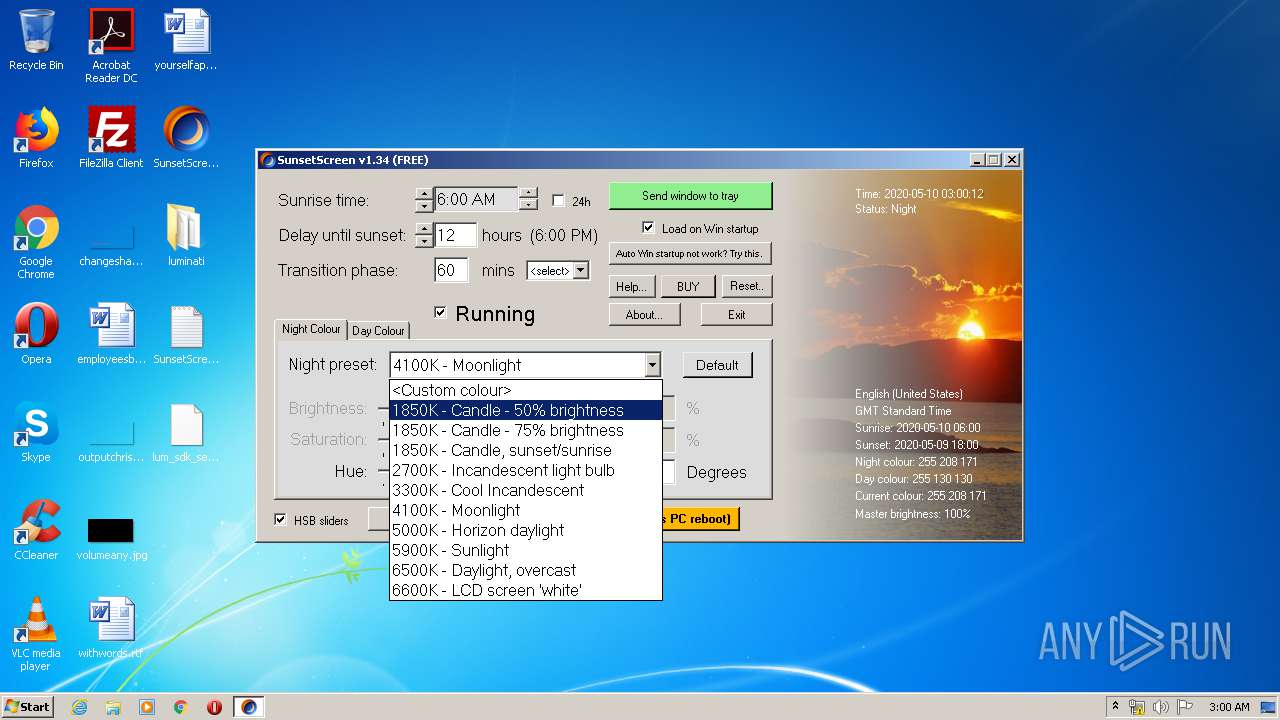Click the transition minutes input field
Viewport: 1280px width, 720px height.
pyautogui.click(x=451, y=270)
